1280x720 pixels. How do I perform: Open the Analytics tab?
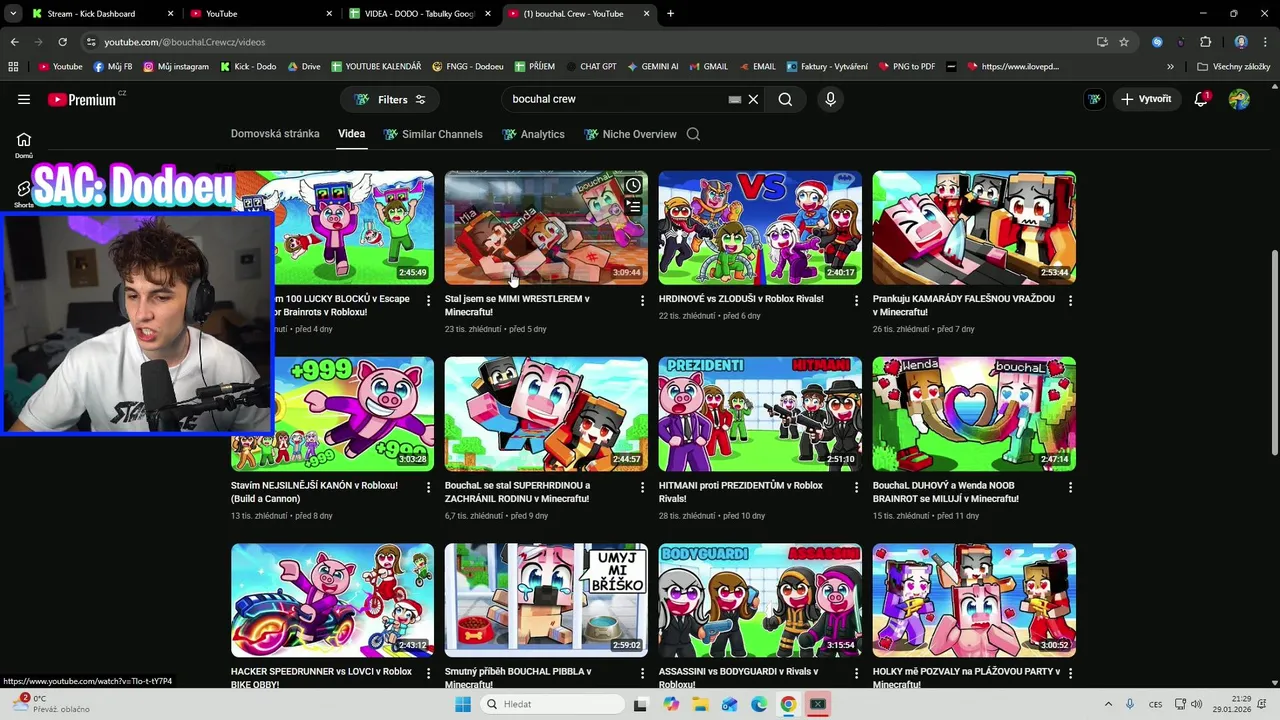coord(533,134)
